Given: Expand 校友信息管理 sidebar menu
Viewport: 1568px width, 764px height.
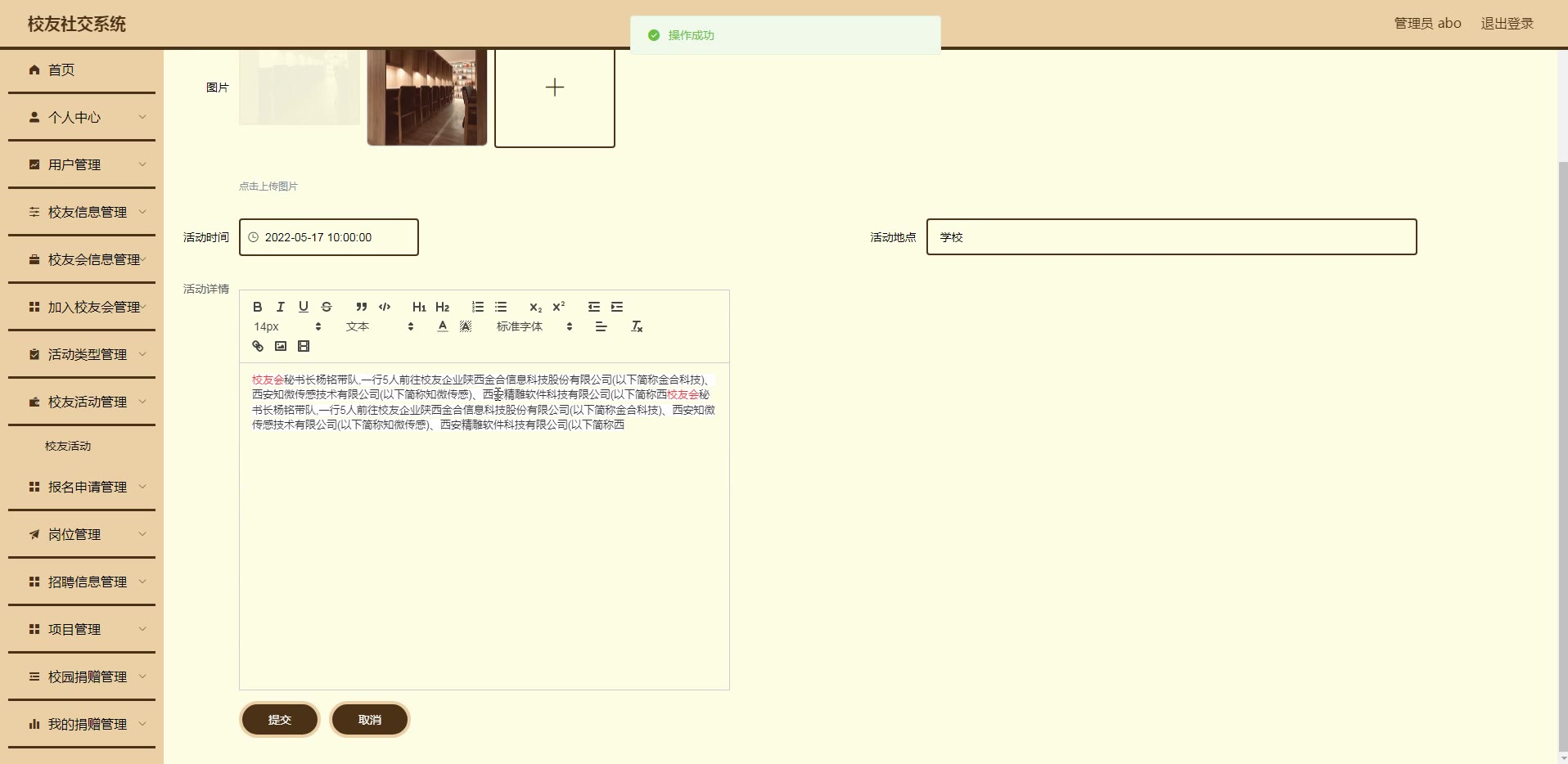Looking at the screenshot, I should pos(82,213).
